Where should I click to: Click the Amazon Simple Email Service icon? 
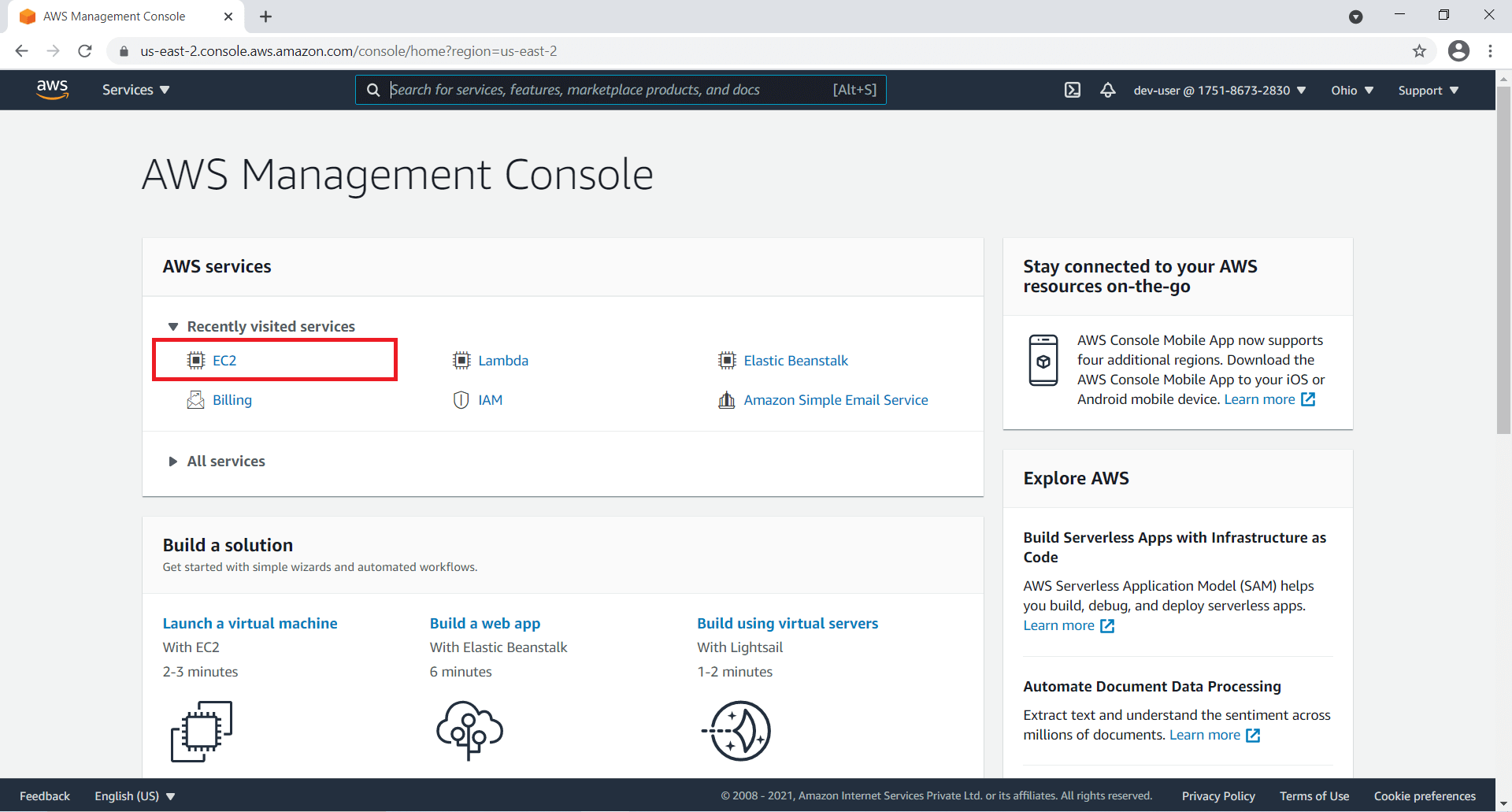[x=727, y=399]
